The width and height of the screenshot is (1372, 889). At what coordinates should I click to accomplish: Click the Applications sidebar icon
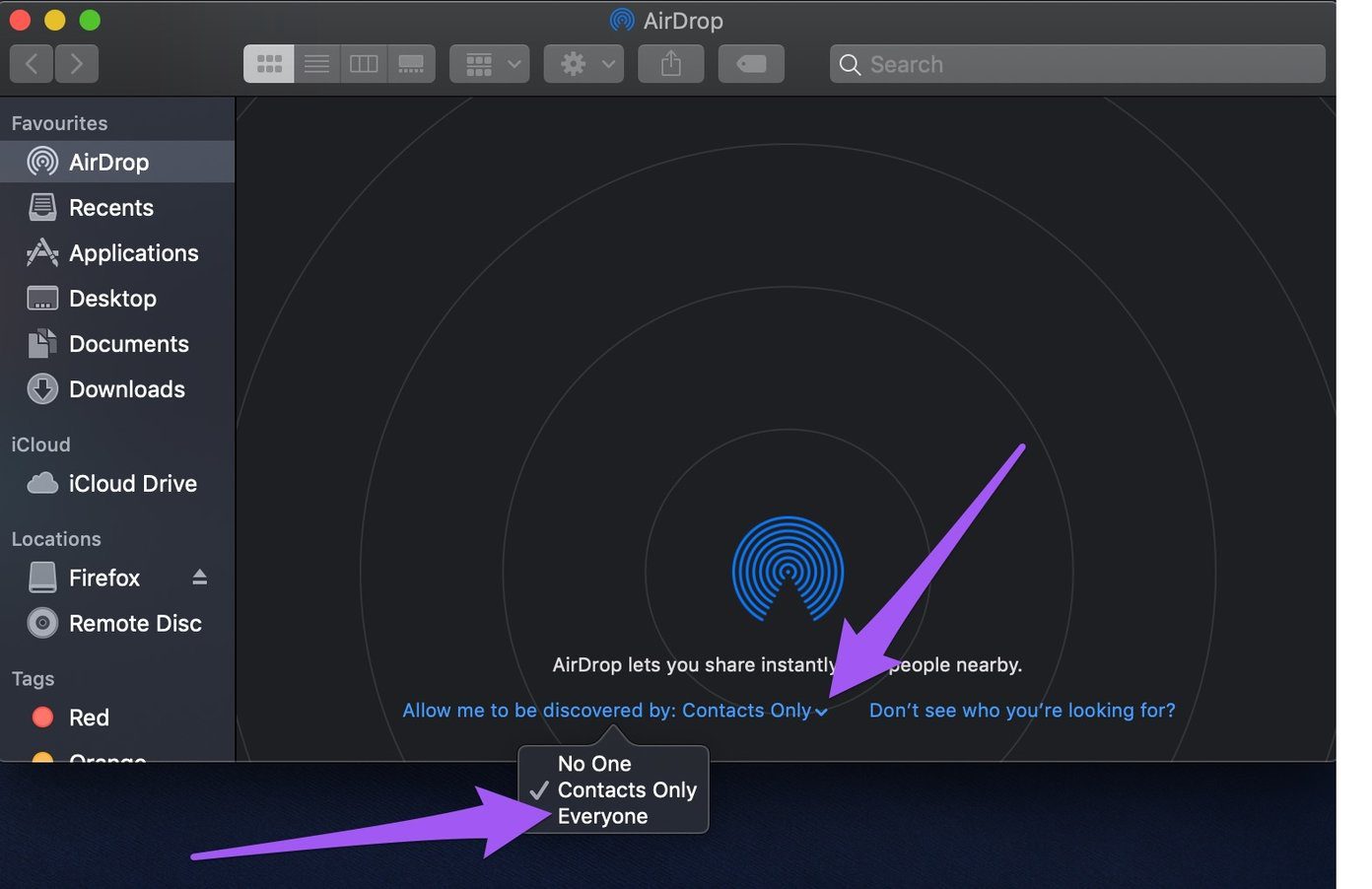pyautogui.click(x=42, y=253)
